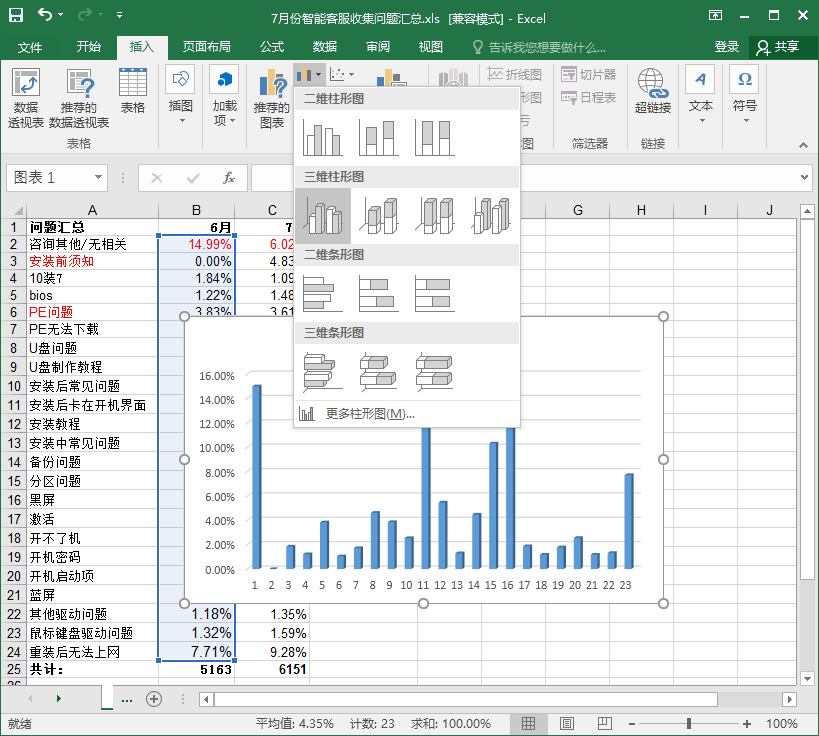Select the 3D clustered bar chart
819x736 pixels.
(323, 371)
